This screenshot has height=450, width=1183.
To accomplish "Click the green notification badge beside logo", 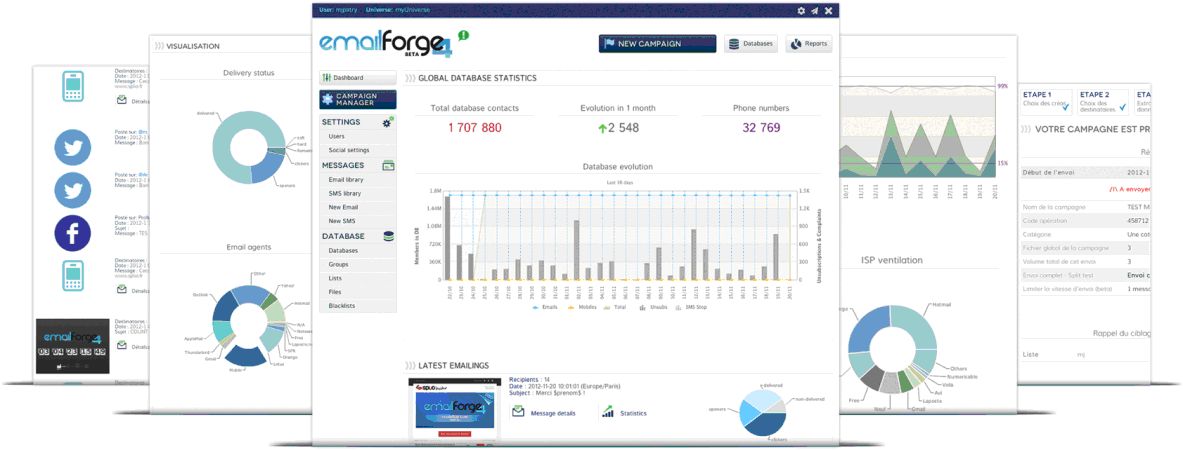I will (464, 36).
